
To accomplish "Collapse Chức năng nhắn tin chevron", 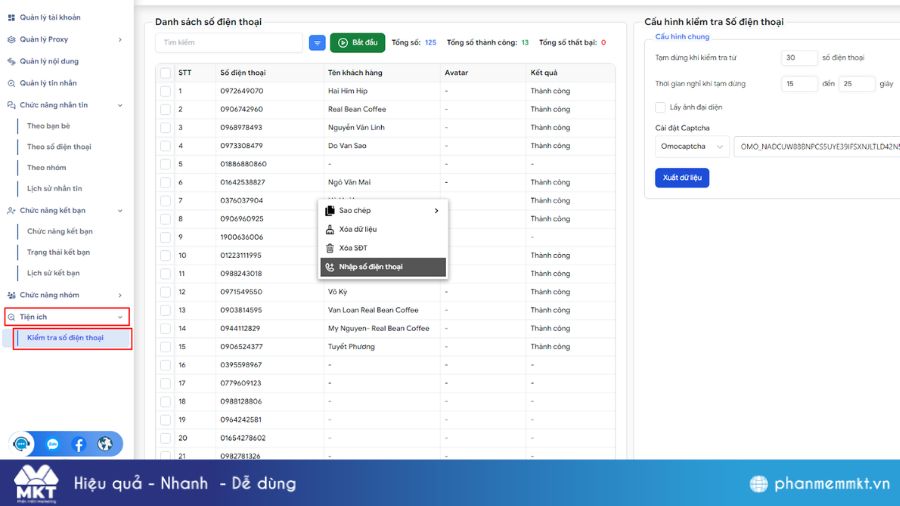I will [x=120, y=105].
